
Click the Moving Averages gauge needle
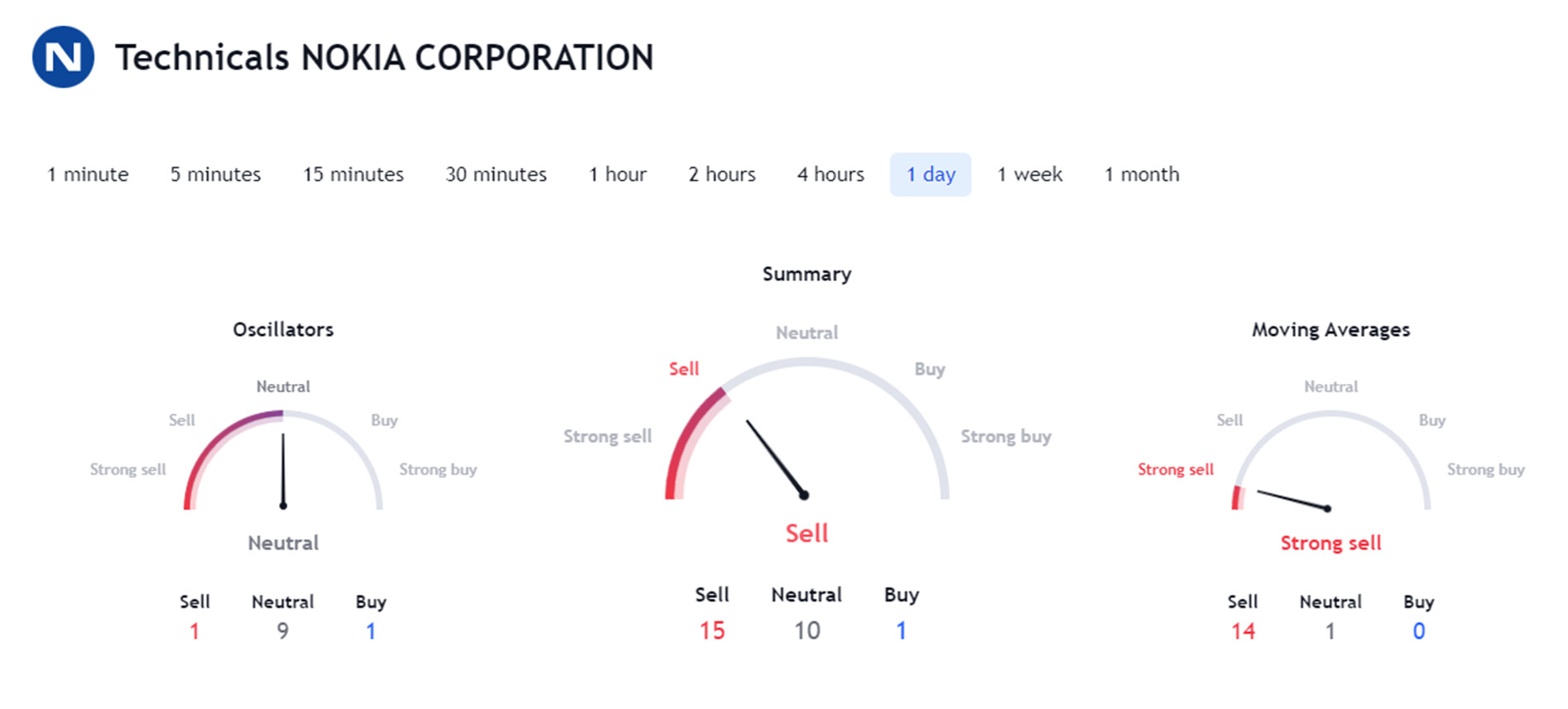[1293, 500]
